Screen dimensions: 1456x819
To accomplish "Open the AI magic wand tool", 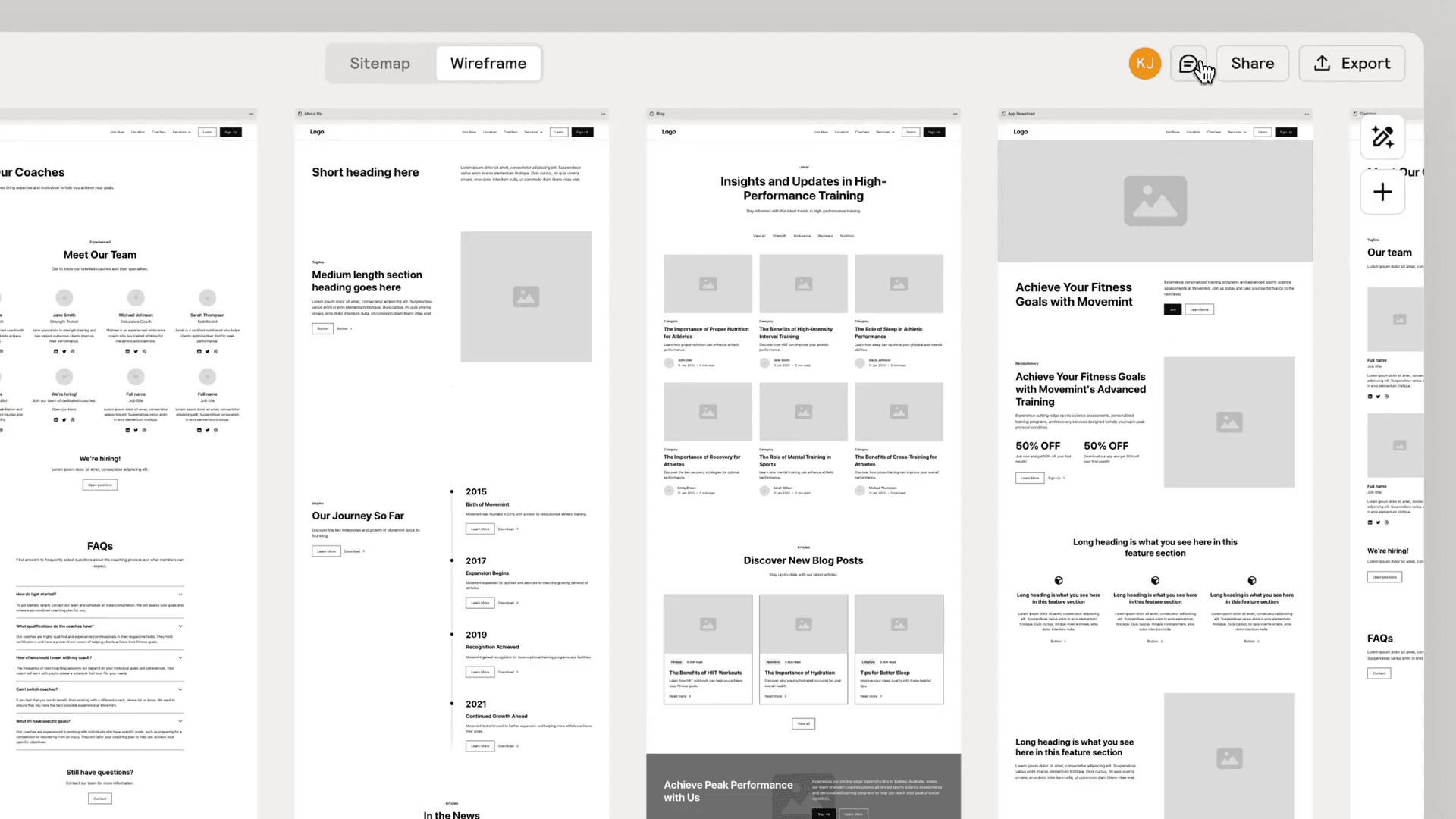I will click(x=1382, y=136).
